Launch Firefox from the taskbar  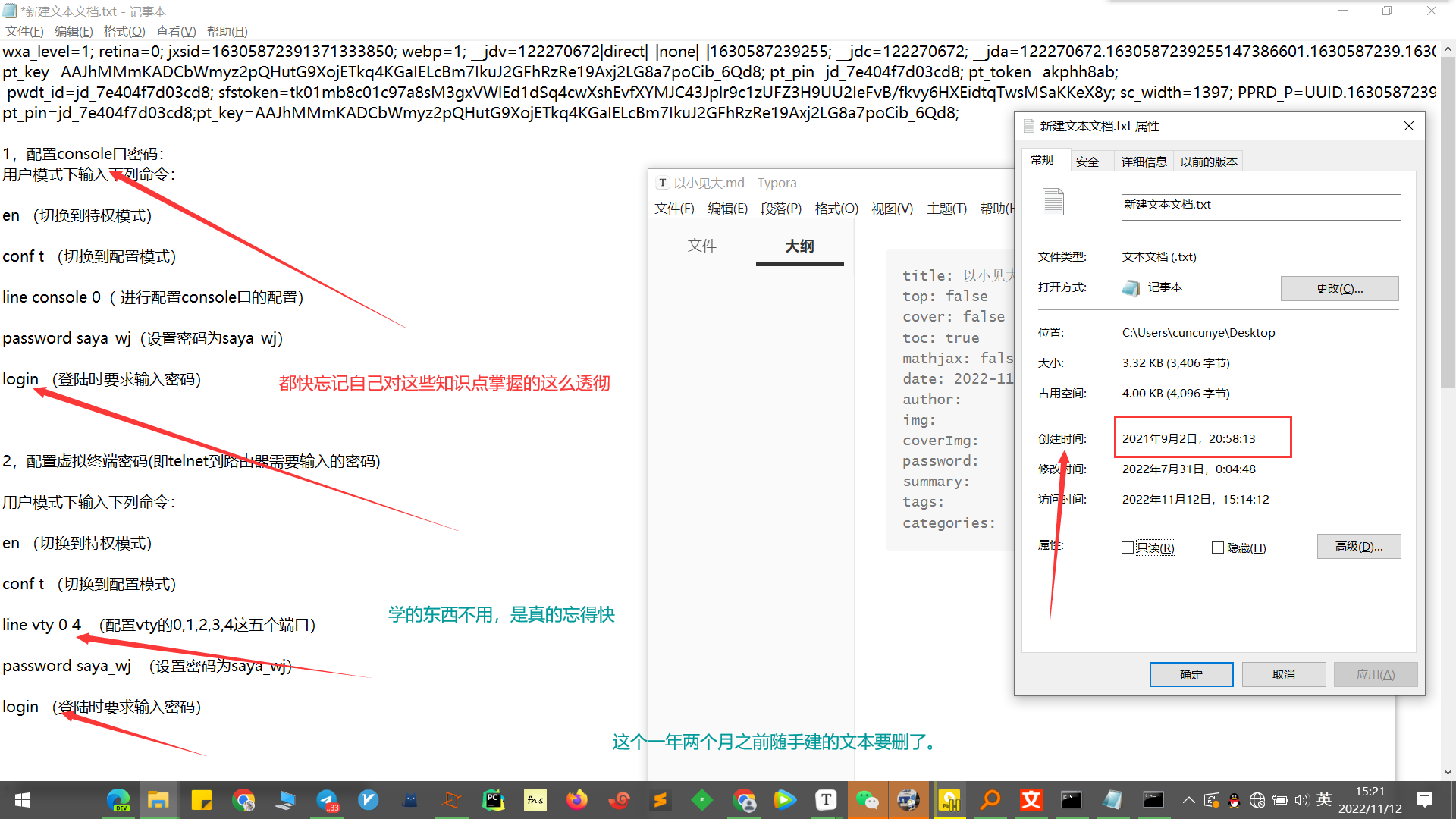point(577,800)
